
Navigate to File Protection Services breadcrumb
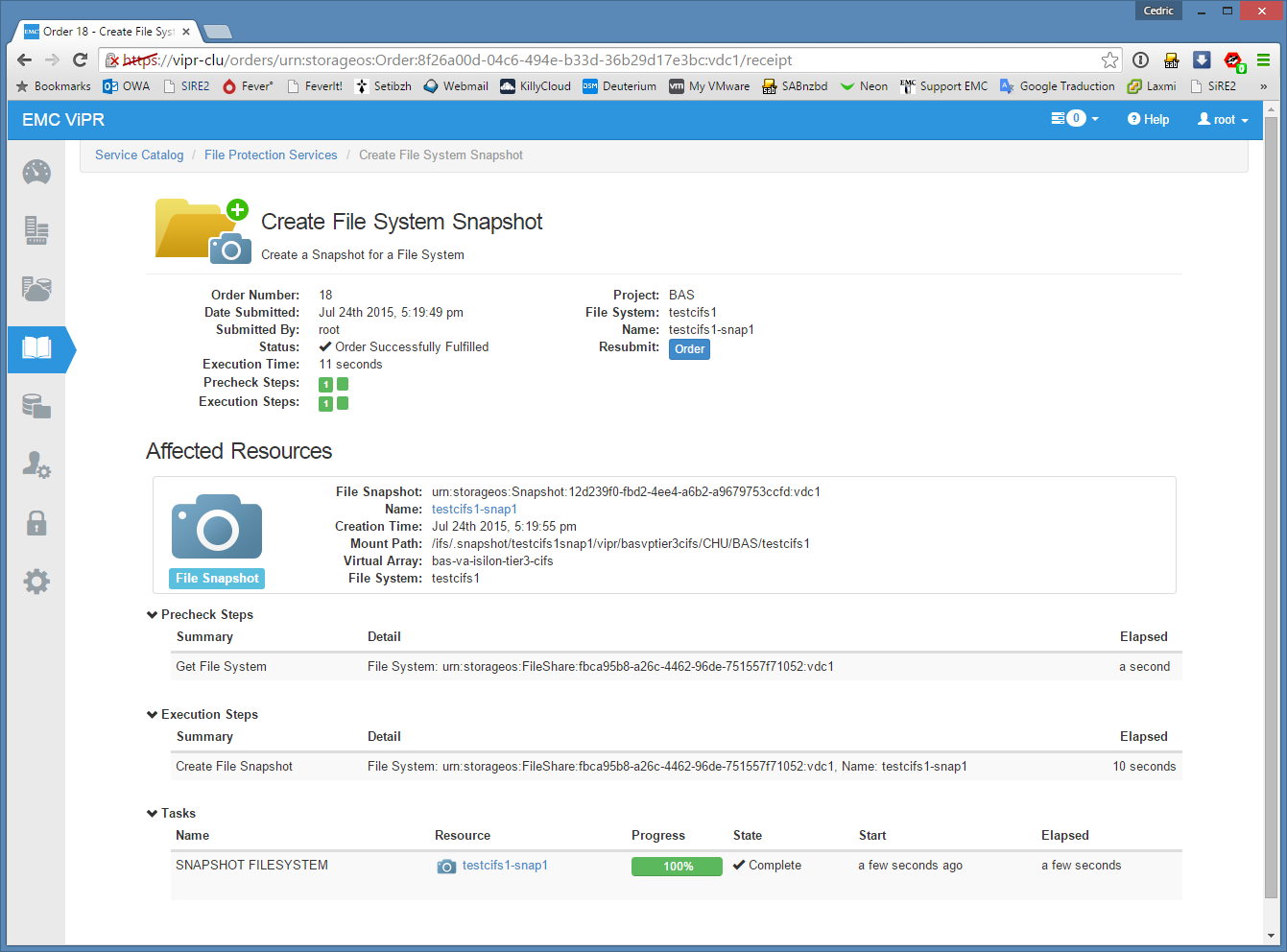[x=271, y=155]
